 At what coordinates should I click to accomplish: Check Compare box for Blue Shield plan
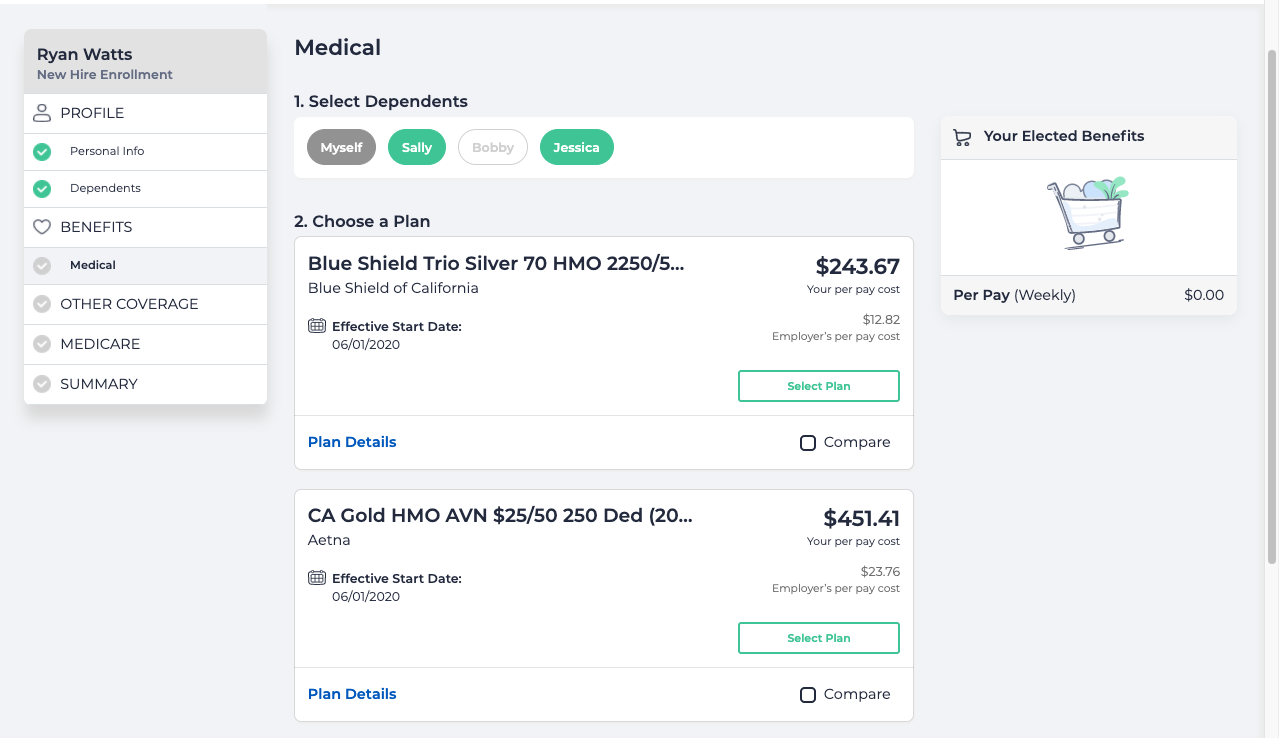coord(808,443)
